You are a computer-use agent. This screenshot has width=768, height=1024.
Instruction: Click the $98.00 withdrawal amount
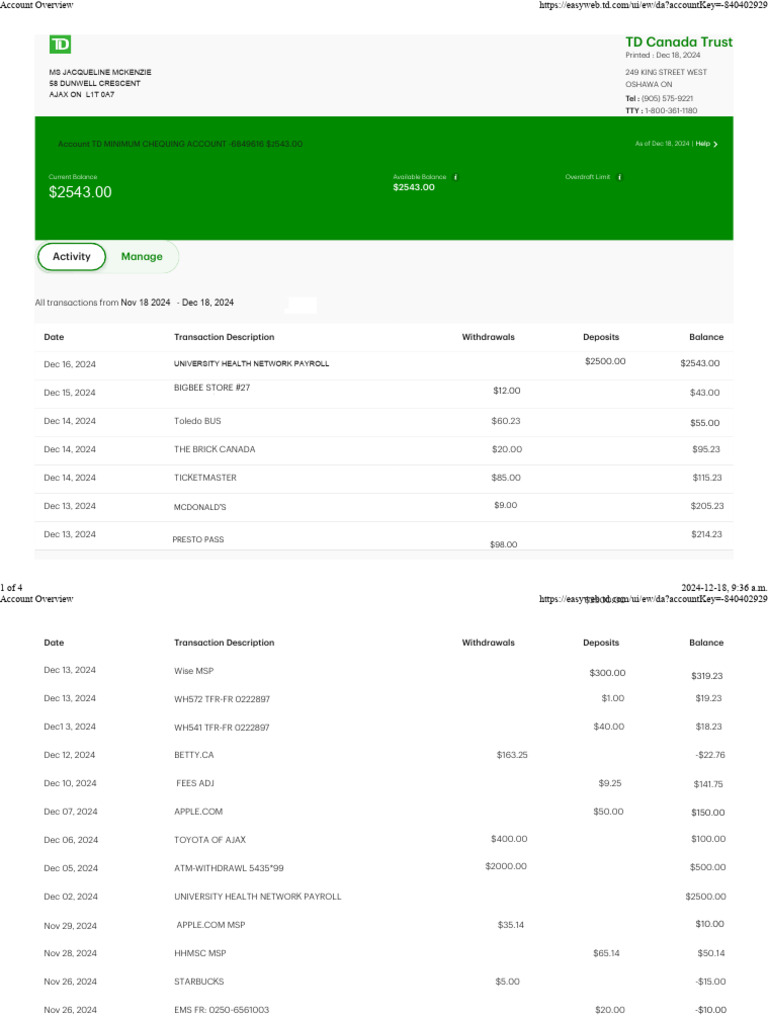coord(503,545)
